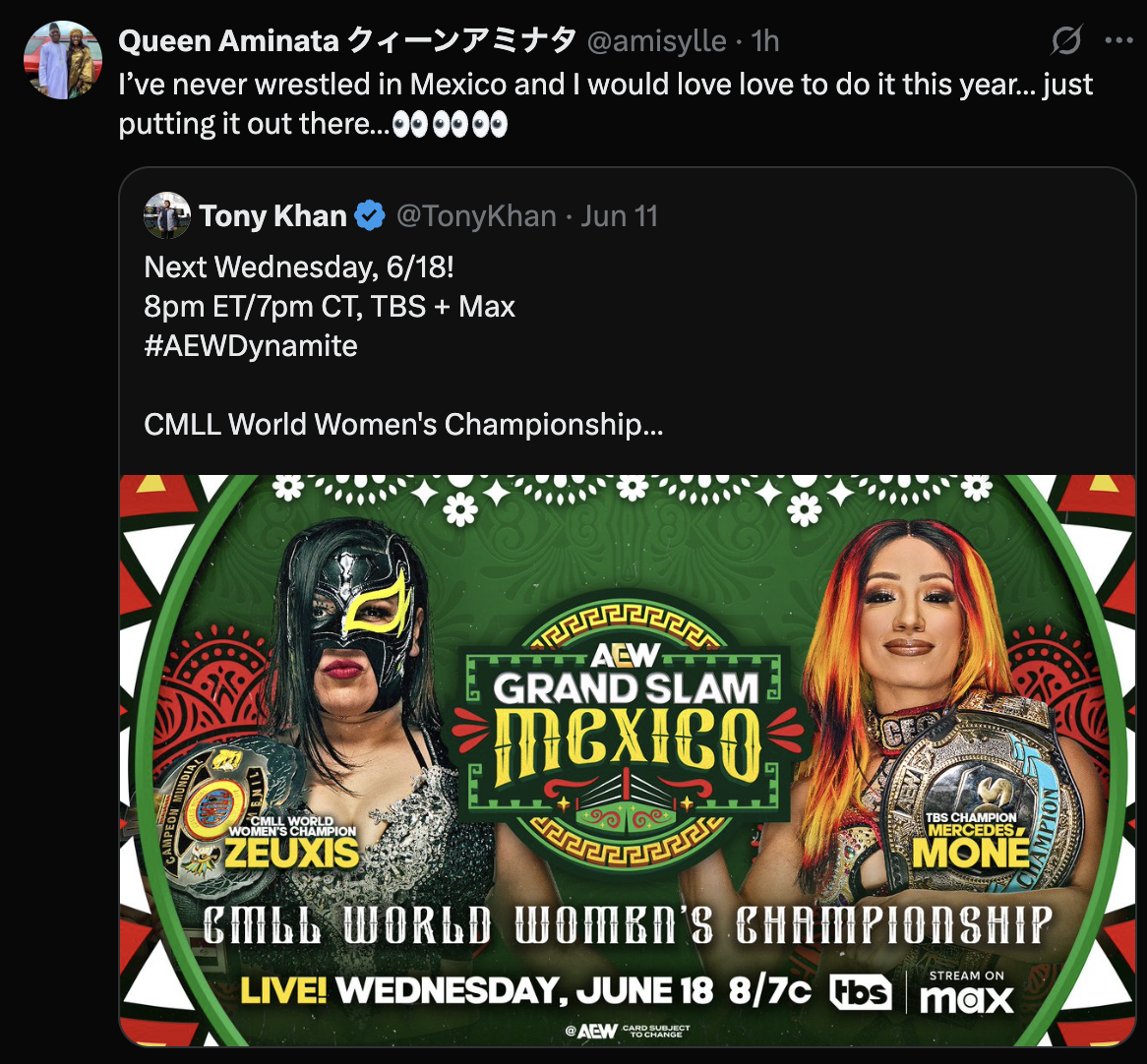Click the Mercedes Moné name label on the poster
The image size is (1147, 1064).
point(971,848)
